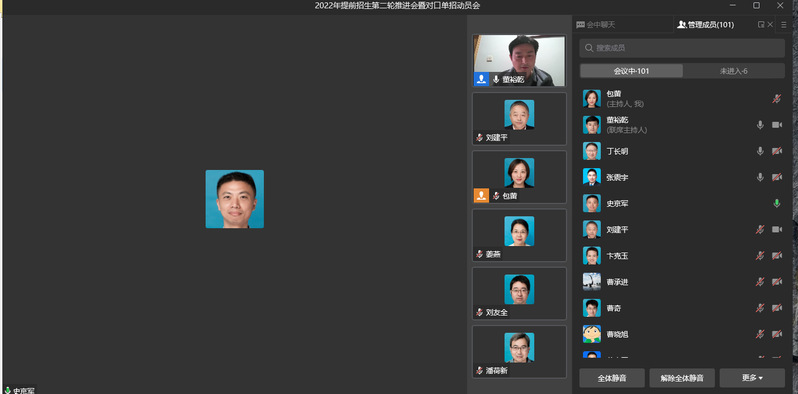Click the 全体静音 mute all button
The height and width of the screenshot is (394, 798).
click(x=612, y=378)
